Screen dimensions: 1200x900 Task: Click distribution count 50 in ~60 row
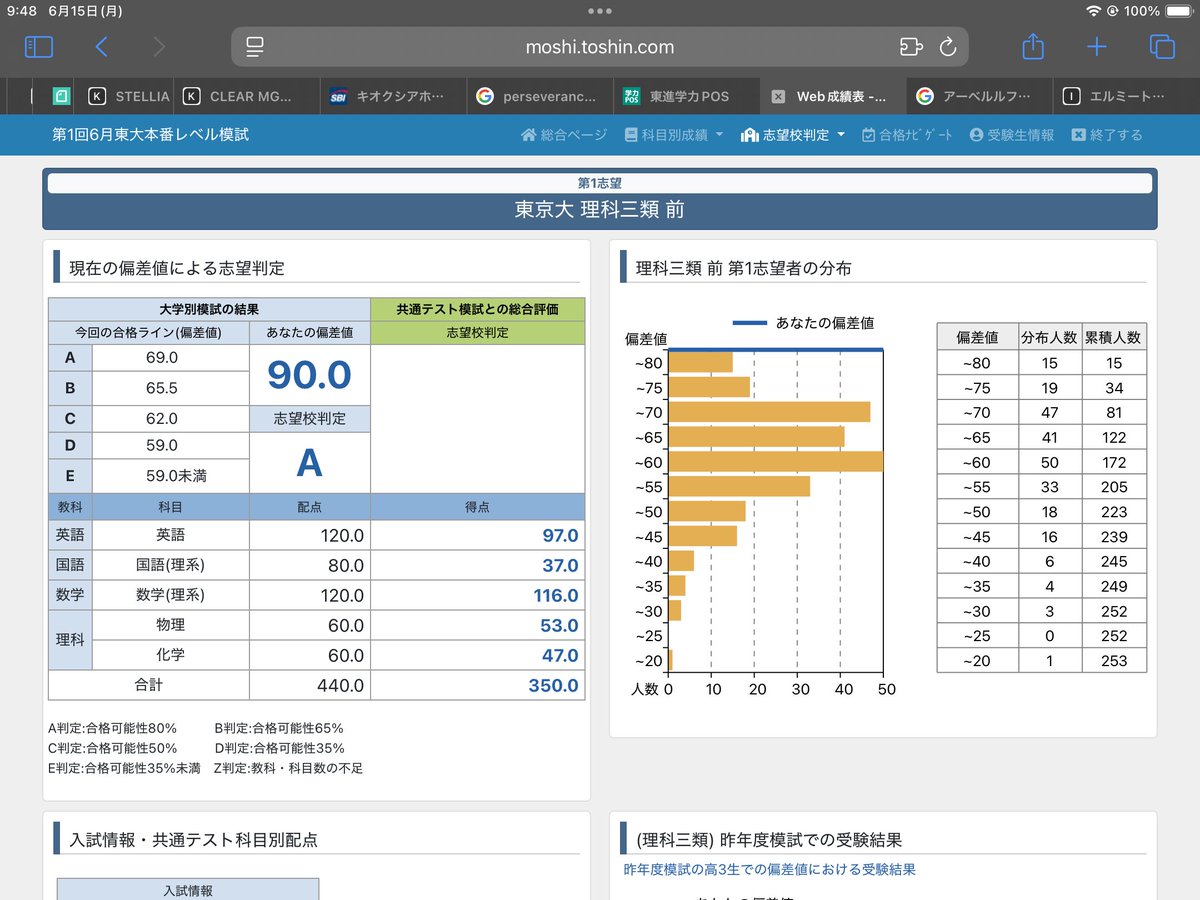[x=1049, y=462]
